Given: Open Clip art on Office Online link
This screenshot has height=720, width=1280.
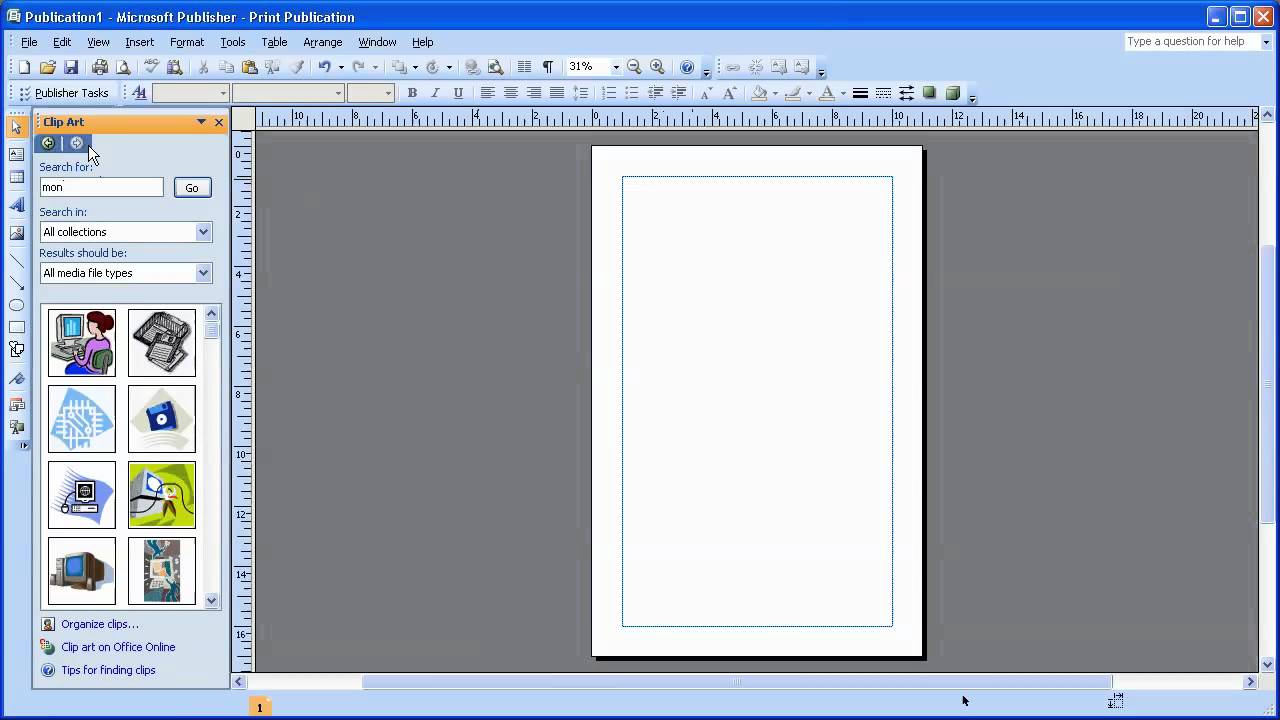Looking at the screenshot, I should (x=118, y=647).
